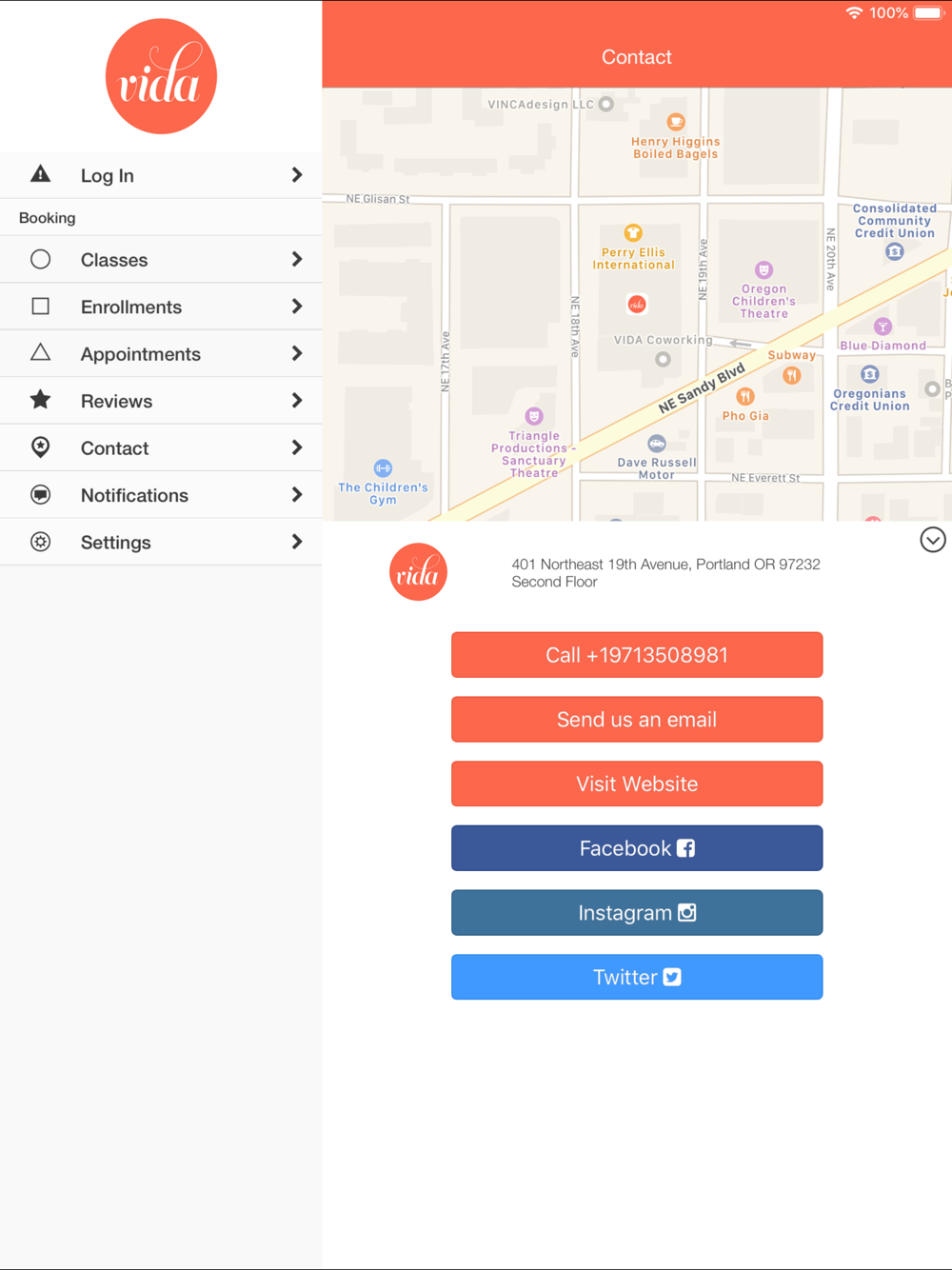Expand the Classes chevron arrow

tap(297, 259)
